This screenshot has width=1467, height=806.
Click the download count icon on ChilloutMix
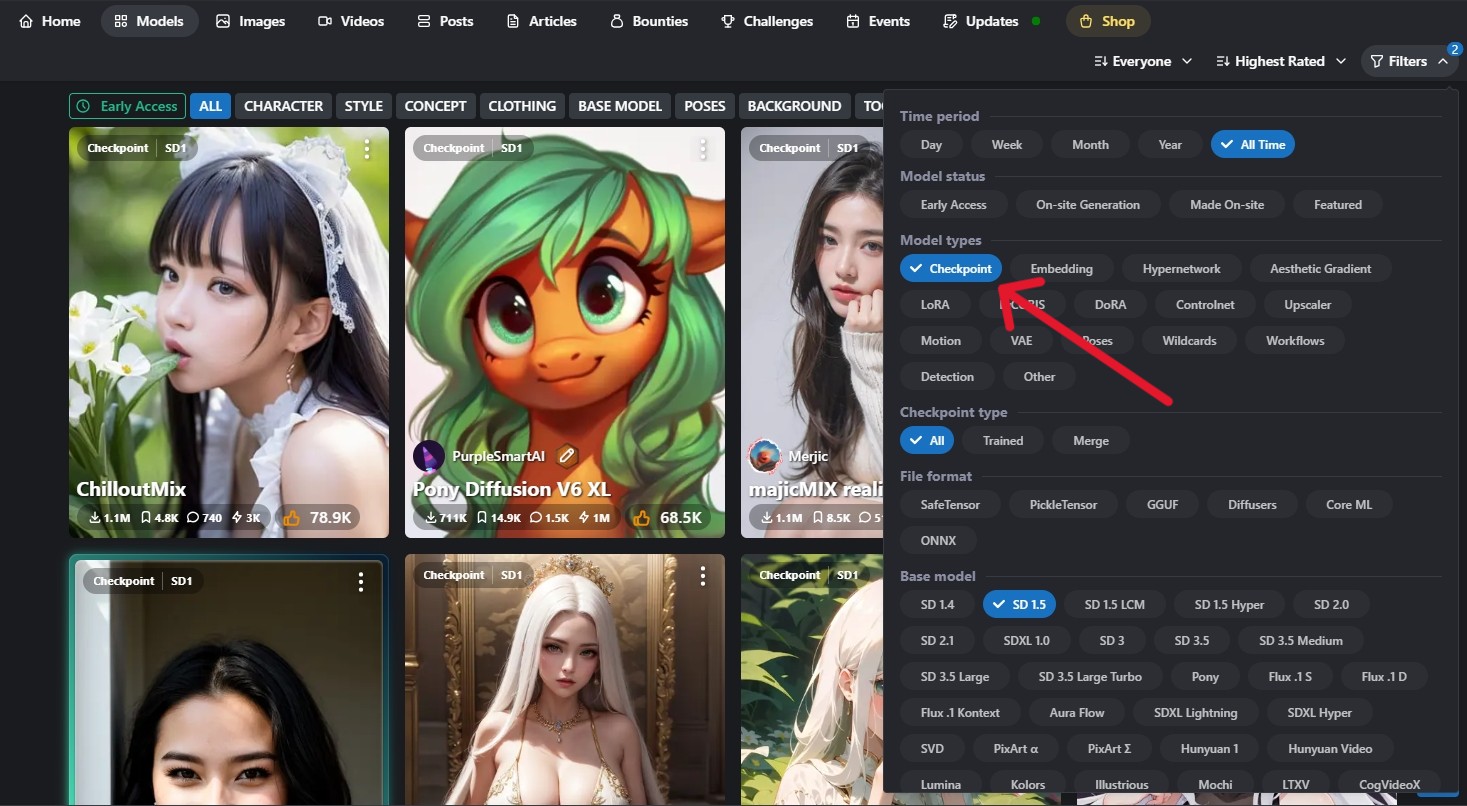(95, 518)
